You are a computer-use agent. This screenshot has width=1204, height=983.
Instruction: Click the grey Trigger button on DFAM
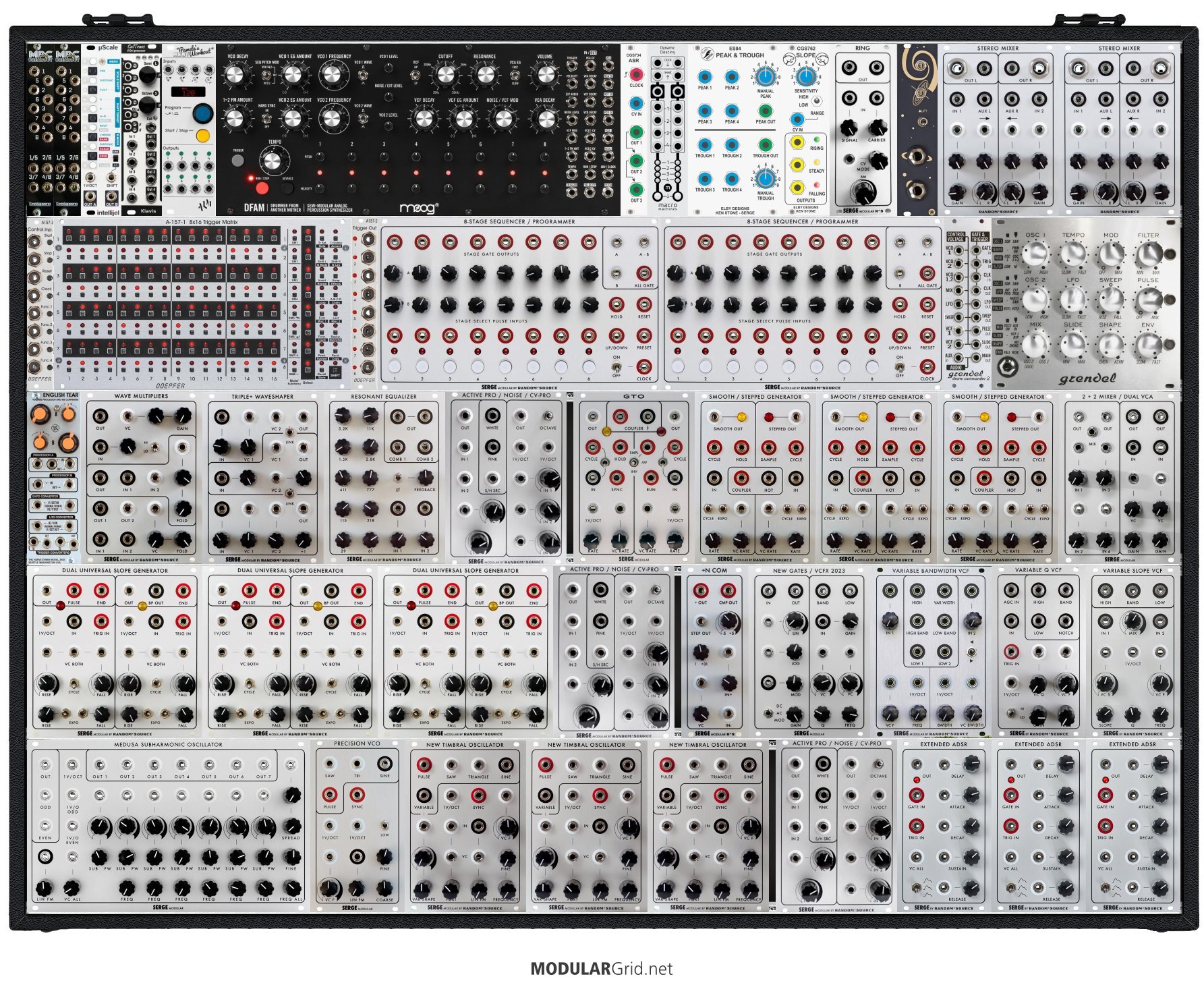pos(237,160)
